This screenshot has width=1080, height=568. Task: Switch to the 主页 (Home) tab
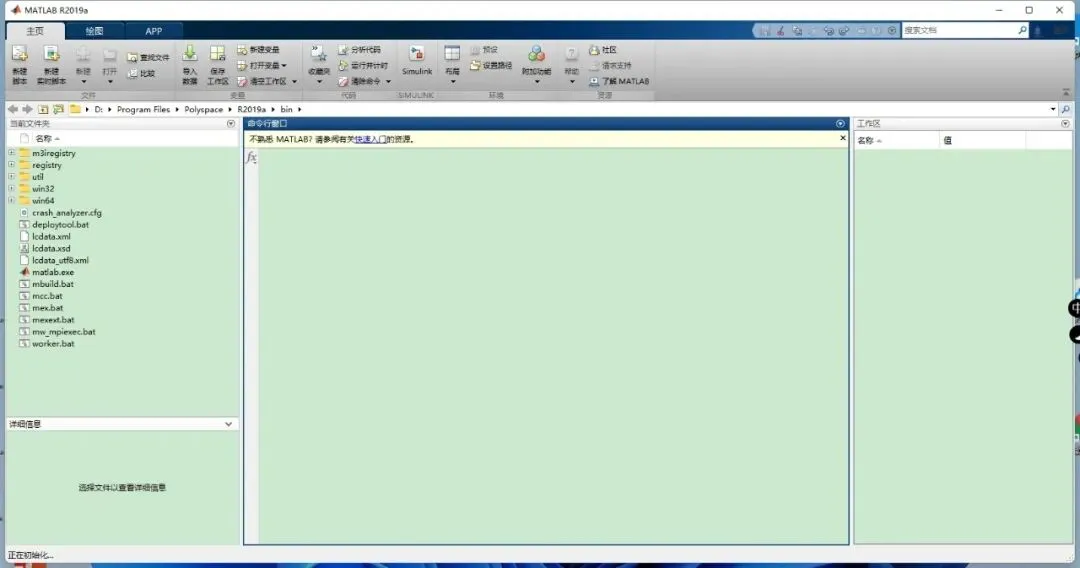click(35, 31)
